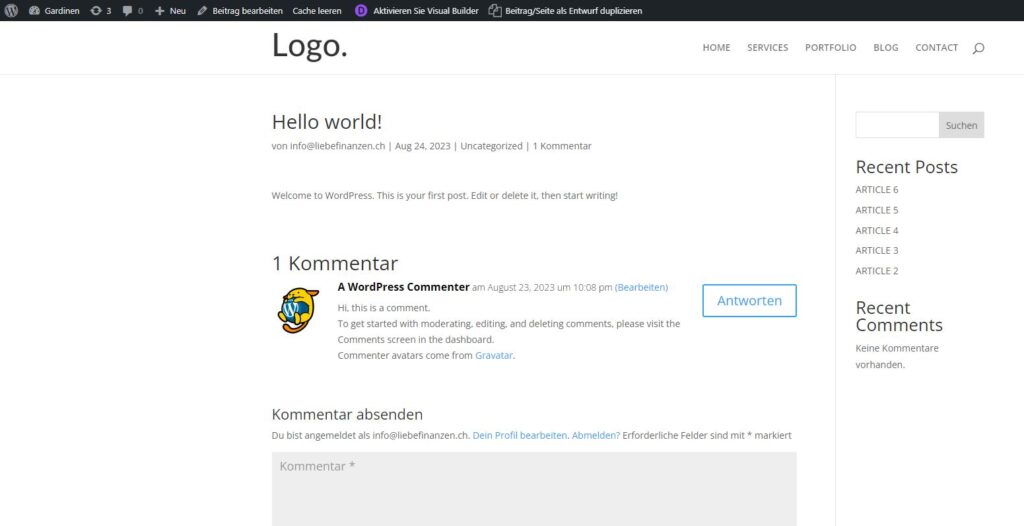
Task: Click the commenter's Wapuu avatar
Action: (x=298, y=311)
